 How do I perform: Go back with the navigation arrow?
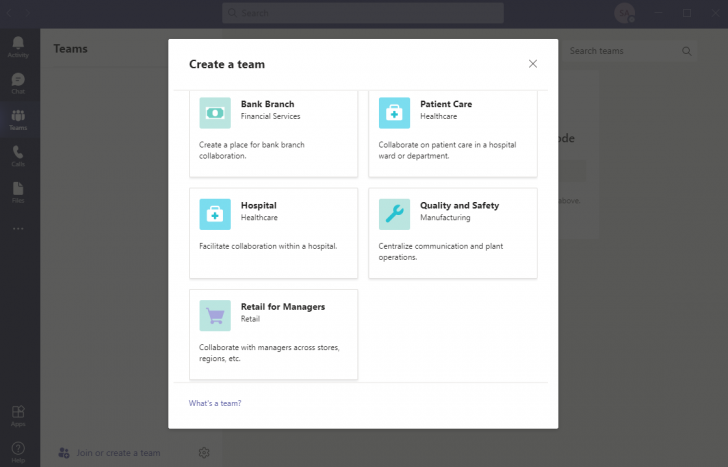[8, 13]
